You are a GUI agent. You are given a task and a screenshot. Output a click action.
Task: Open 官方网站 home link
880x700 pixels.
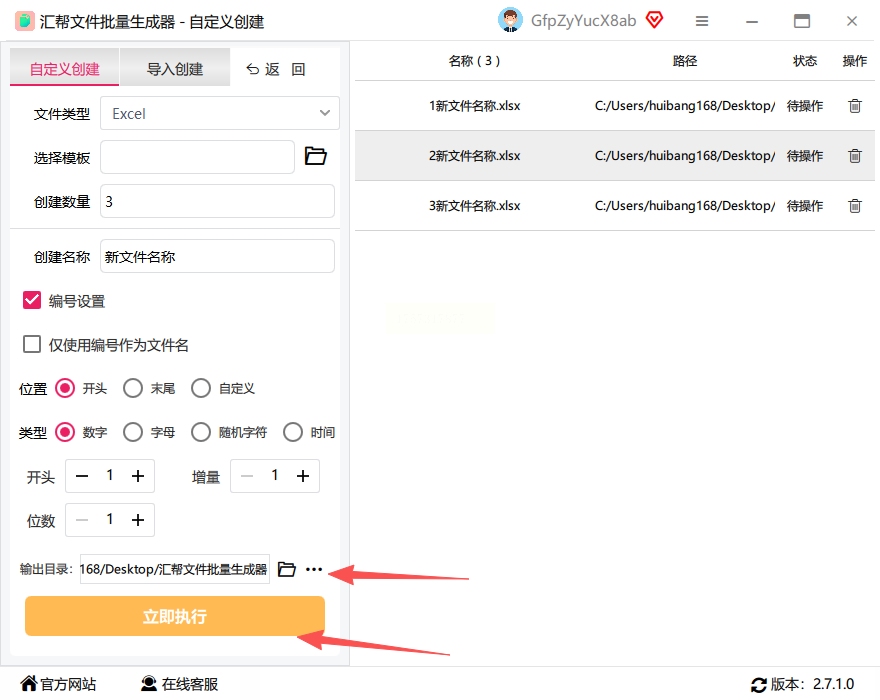tap(58, 684)
